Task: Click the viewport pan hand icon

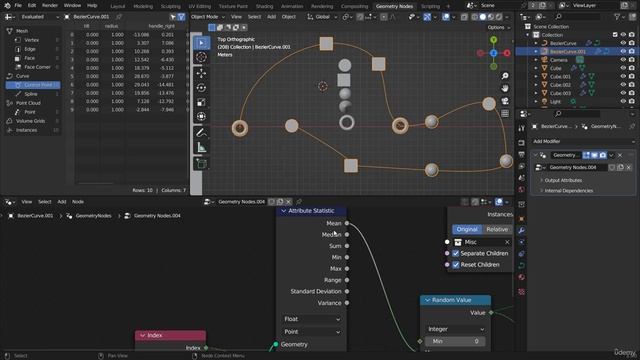Action: pyautogui.click(x=505, y=88)
